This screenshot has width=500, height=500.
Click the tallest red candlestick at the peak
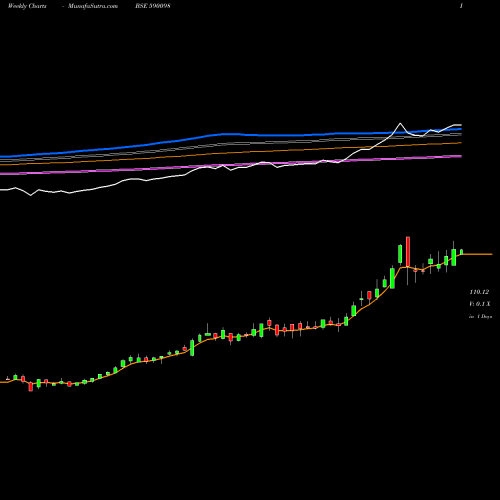[408, 252]
